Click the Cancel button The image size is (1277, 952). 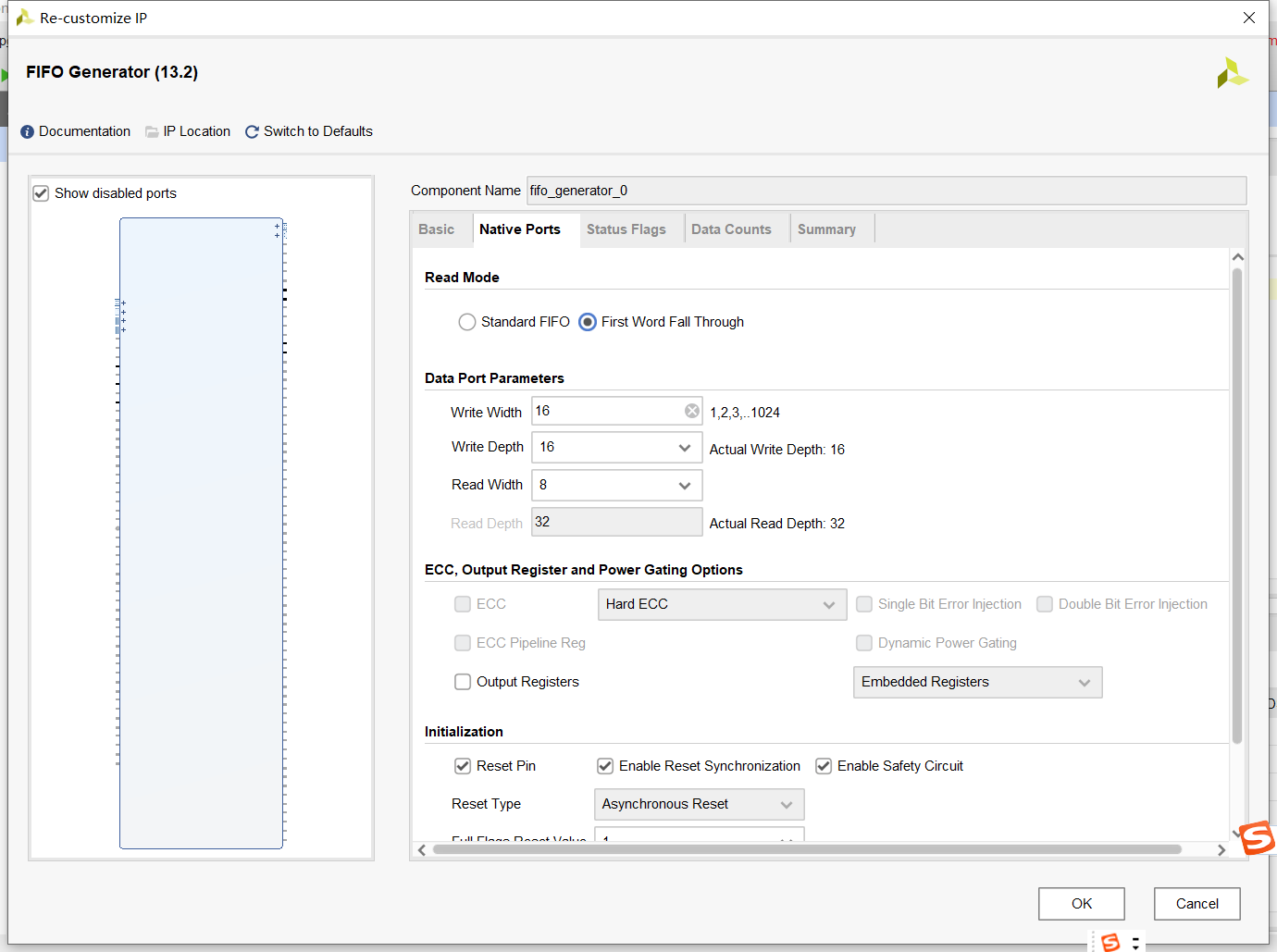coord(1196,904)
